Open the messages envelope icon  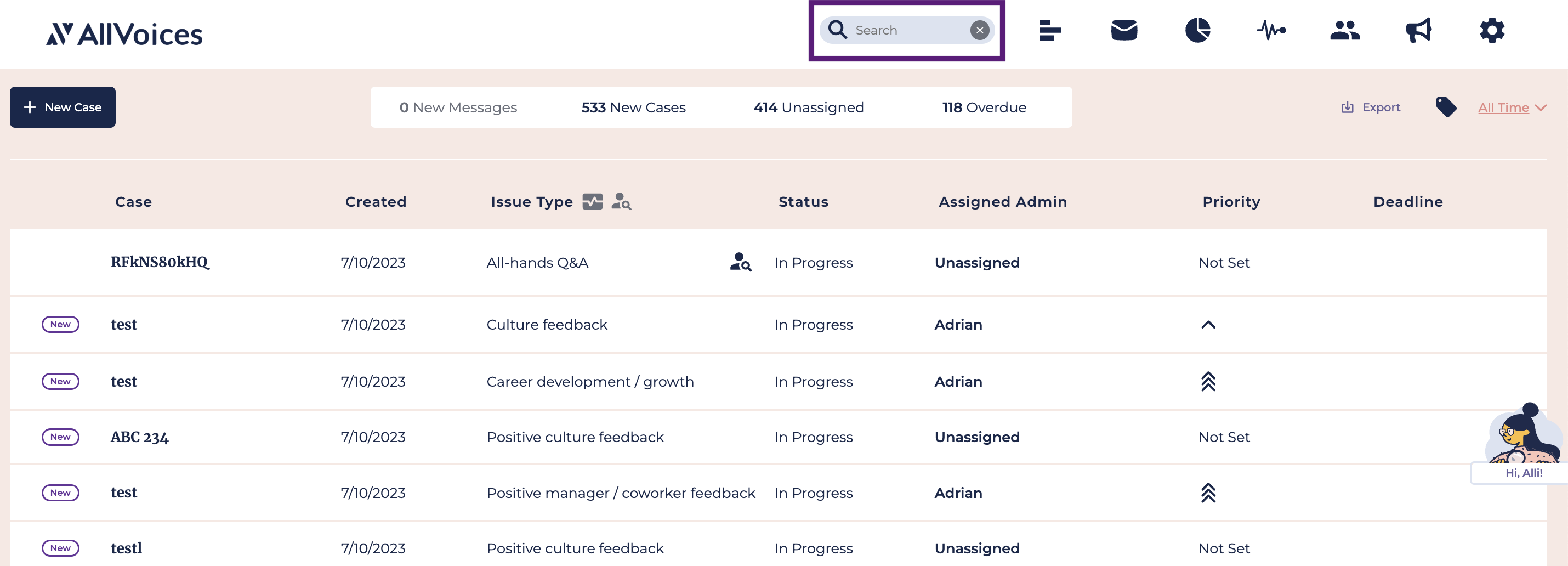point(1124,30)
